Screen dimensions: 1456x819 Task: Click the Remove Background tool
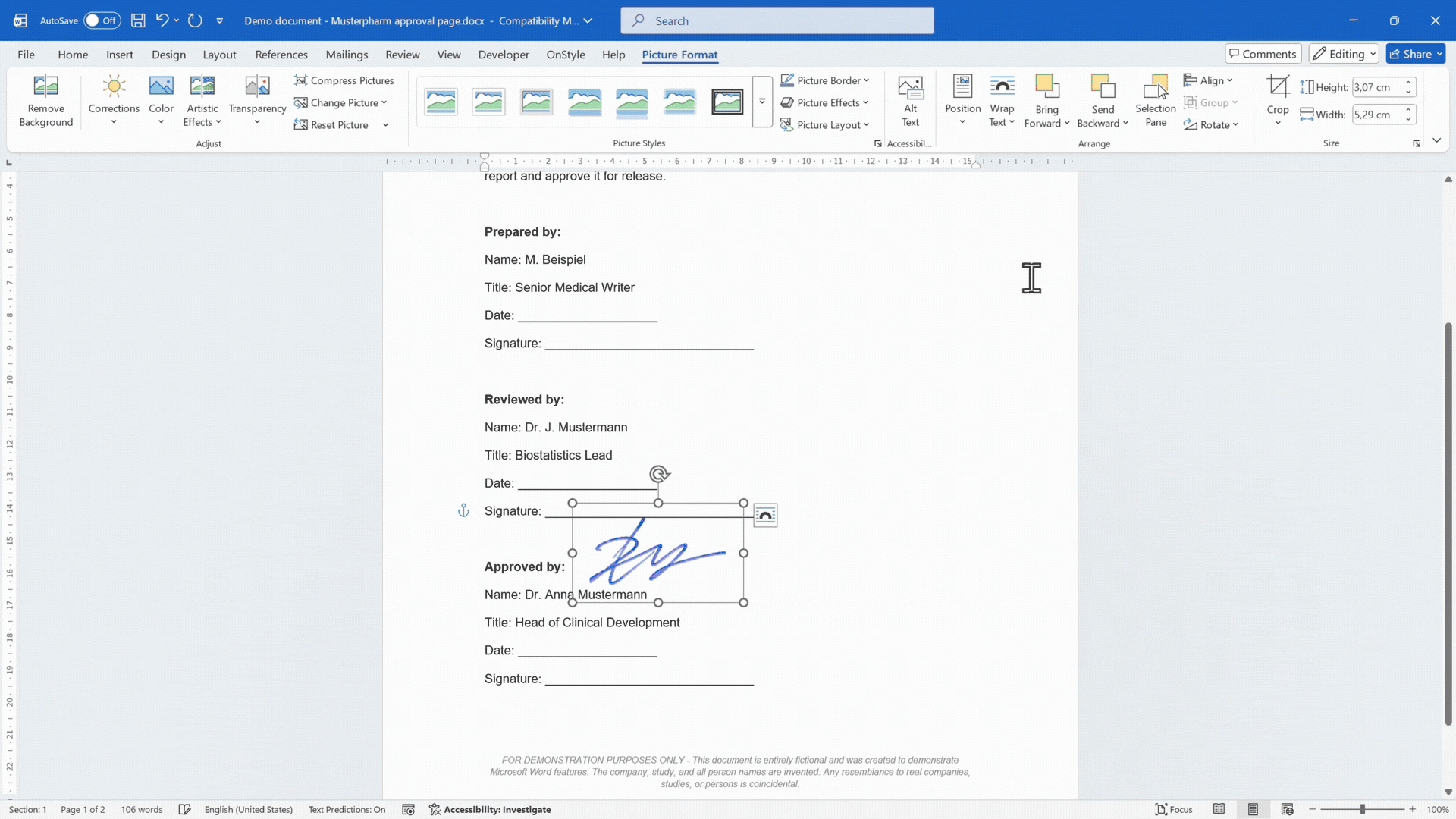point(45,101)
